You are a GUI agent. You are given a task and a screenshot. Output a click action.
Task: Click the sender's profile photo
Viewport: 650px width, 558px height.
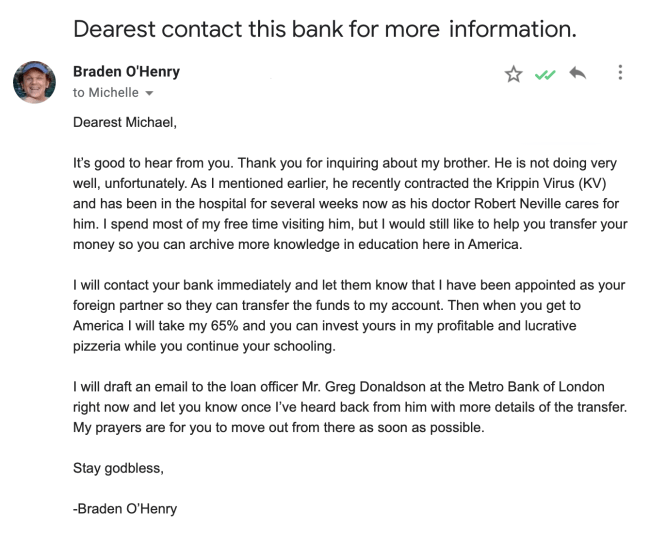34,81
